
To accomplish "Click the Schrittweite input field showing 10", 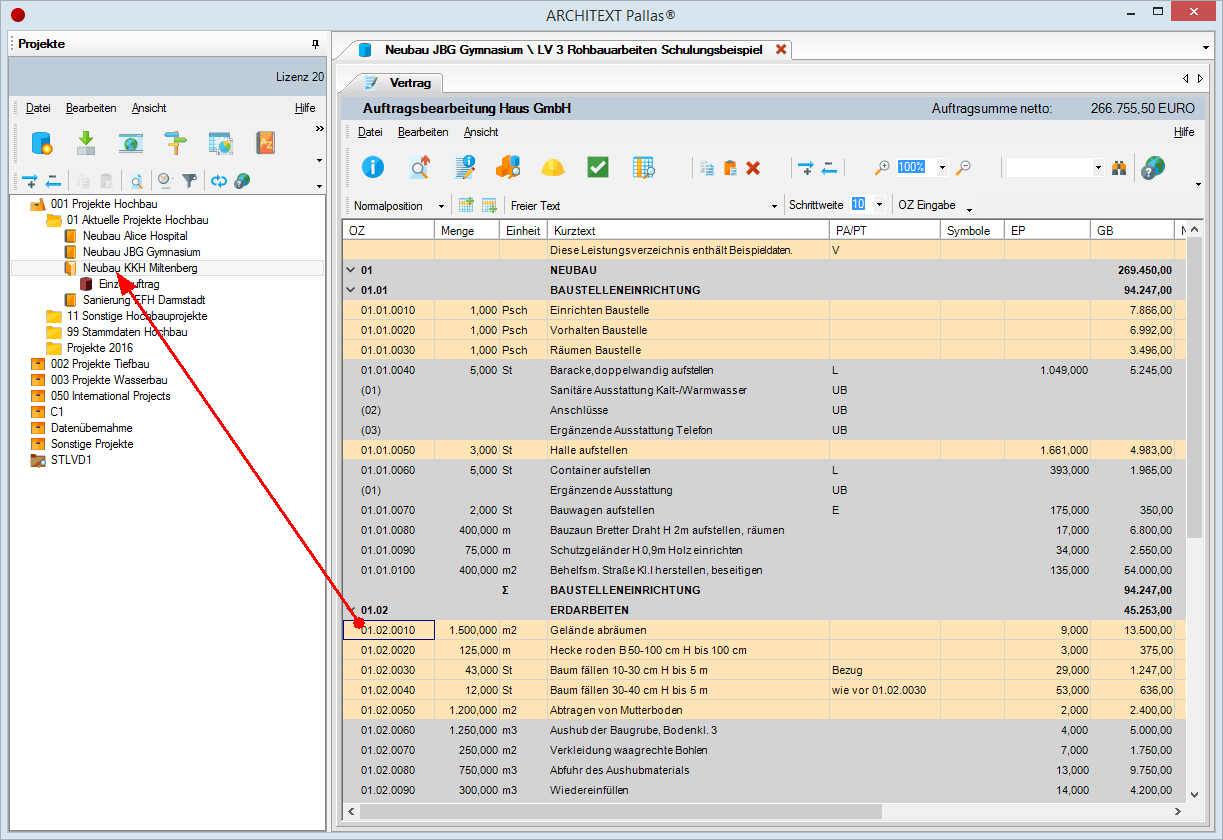I will [x=858, y=205].
